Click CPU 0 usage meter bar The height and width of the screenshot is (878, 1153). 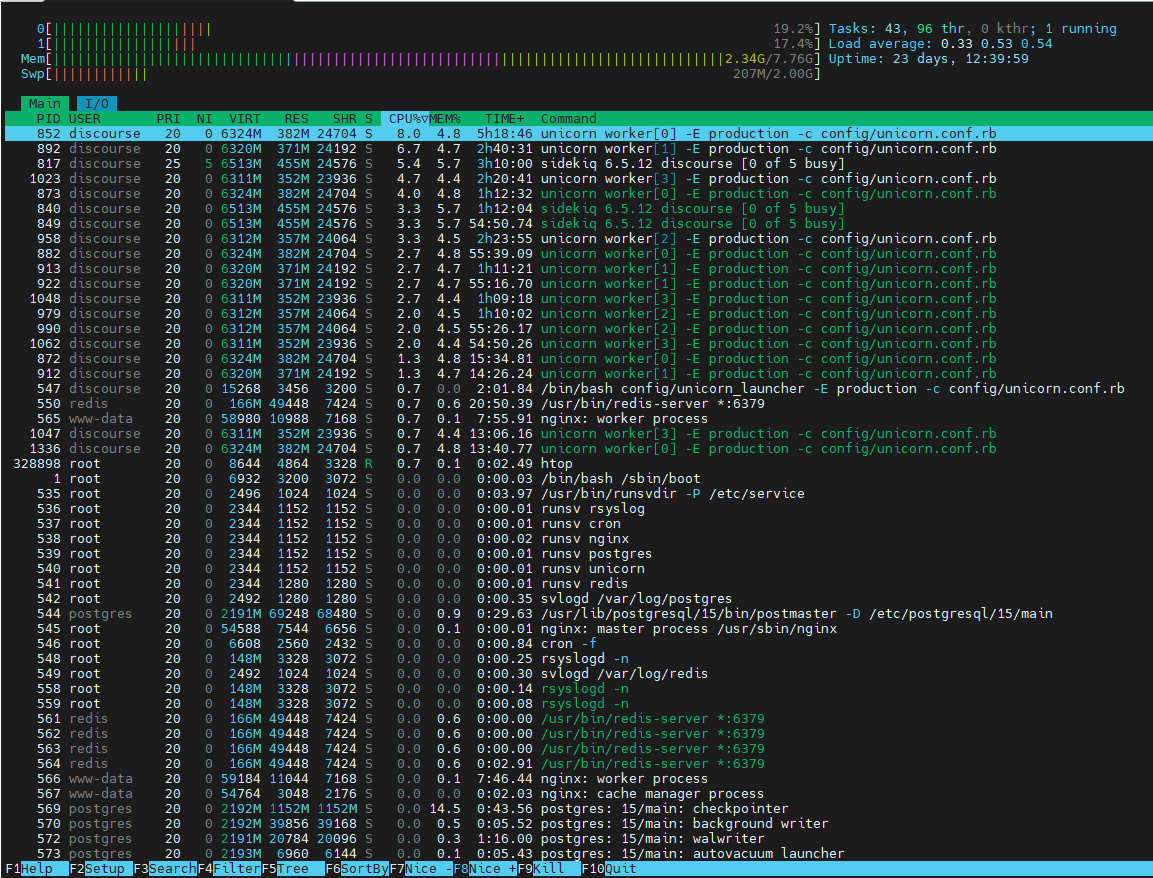pos(429,29)
